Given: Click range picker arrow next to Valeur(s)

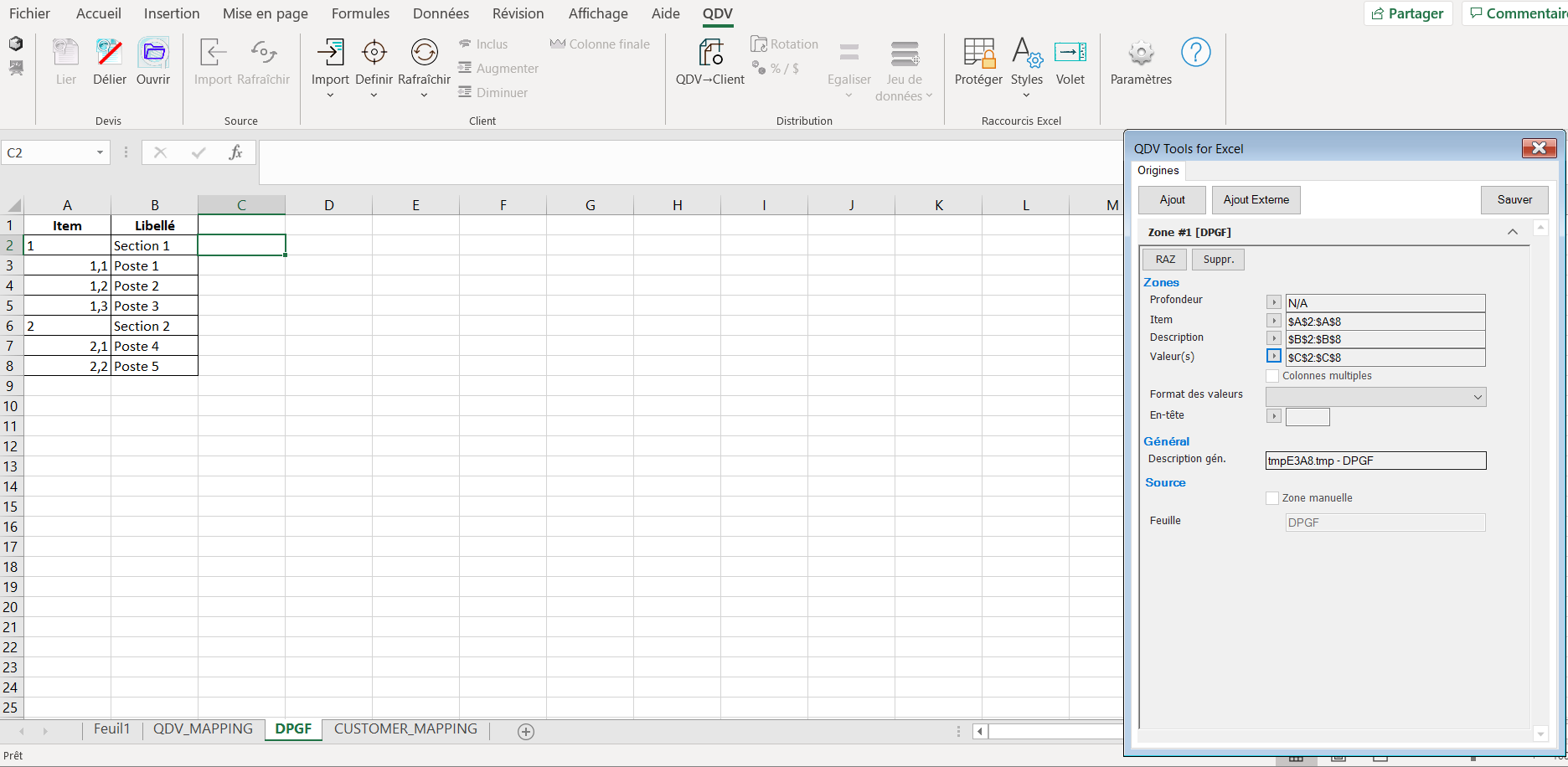Looking at the screenshot, I should tap(1274, 356).
